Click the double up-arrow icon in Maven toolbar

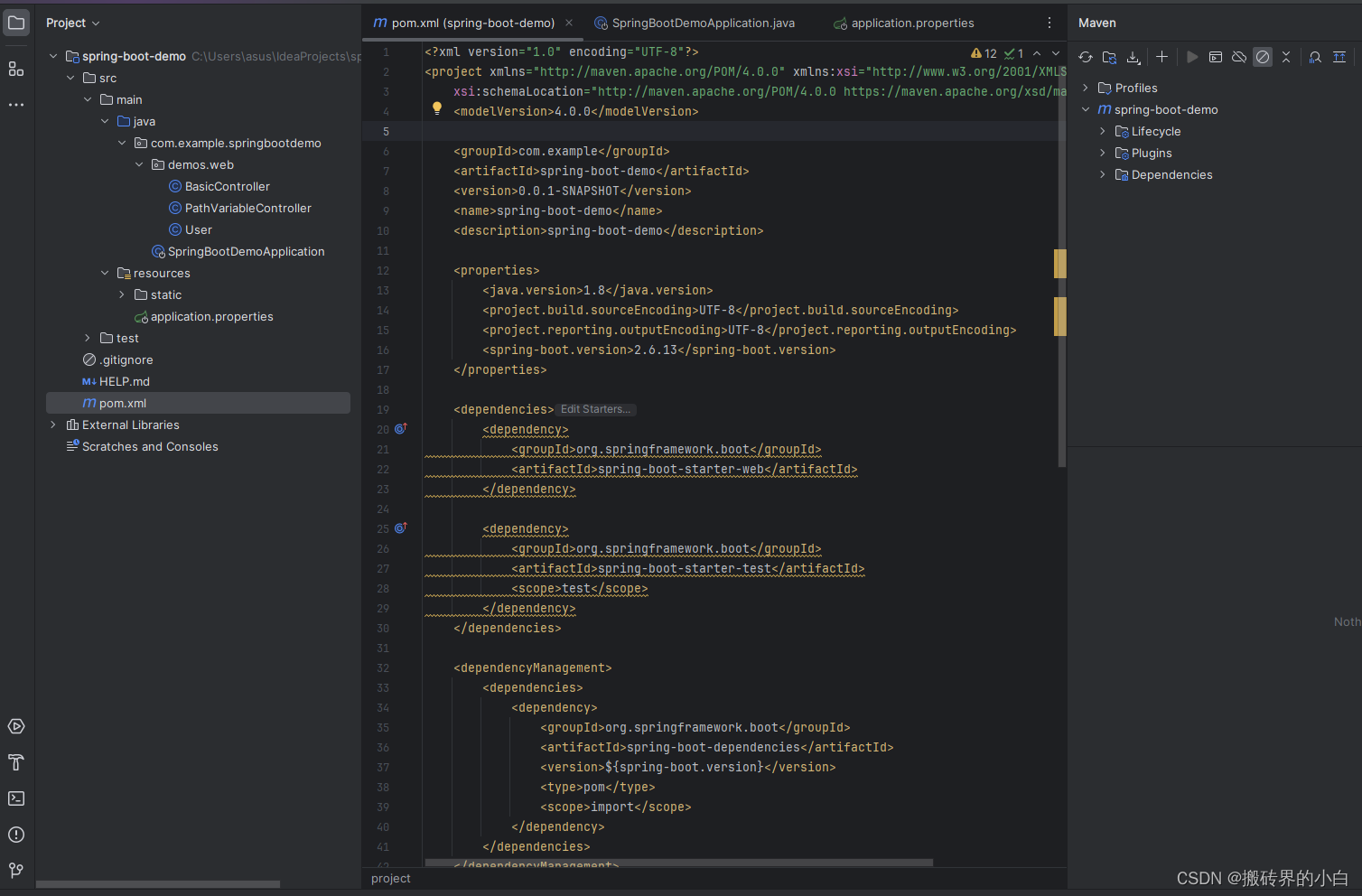1339,57
